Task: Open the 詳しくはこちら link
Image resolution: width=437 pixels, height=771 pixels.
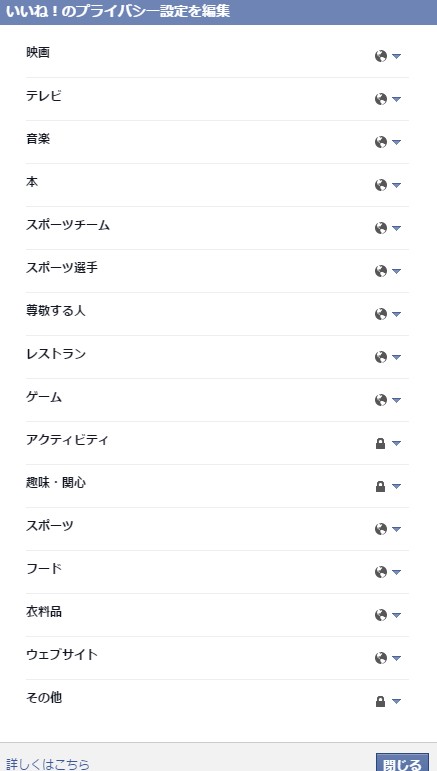Action: click(48, 764)
